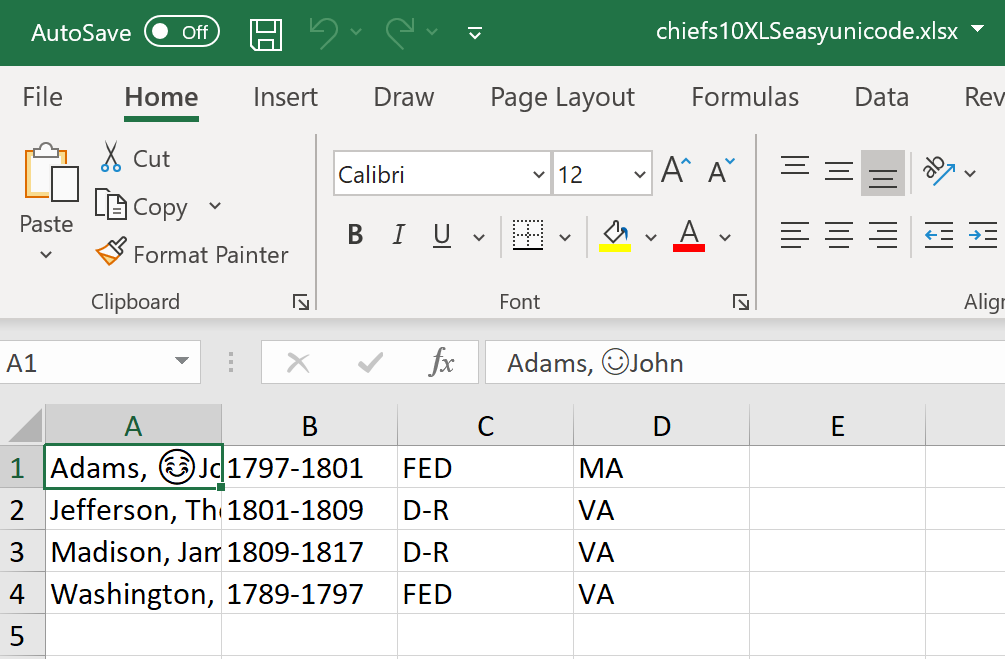Toggle Italic formatting
Viewport: 1005px width, 659px height.
(x=399, y=235)
